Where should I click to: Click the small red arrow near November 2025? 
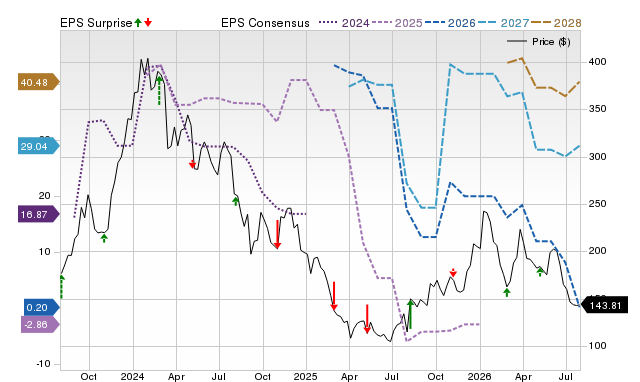click(x=453, y=273)
